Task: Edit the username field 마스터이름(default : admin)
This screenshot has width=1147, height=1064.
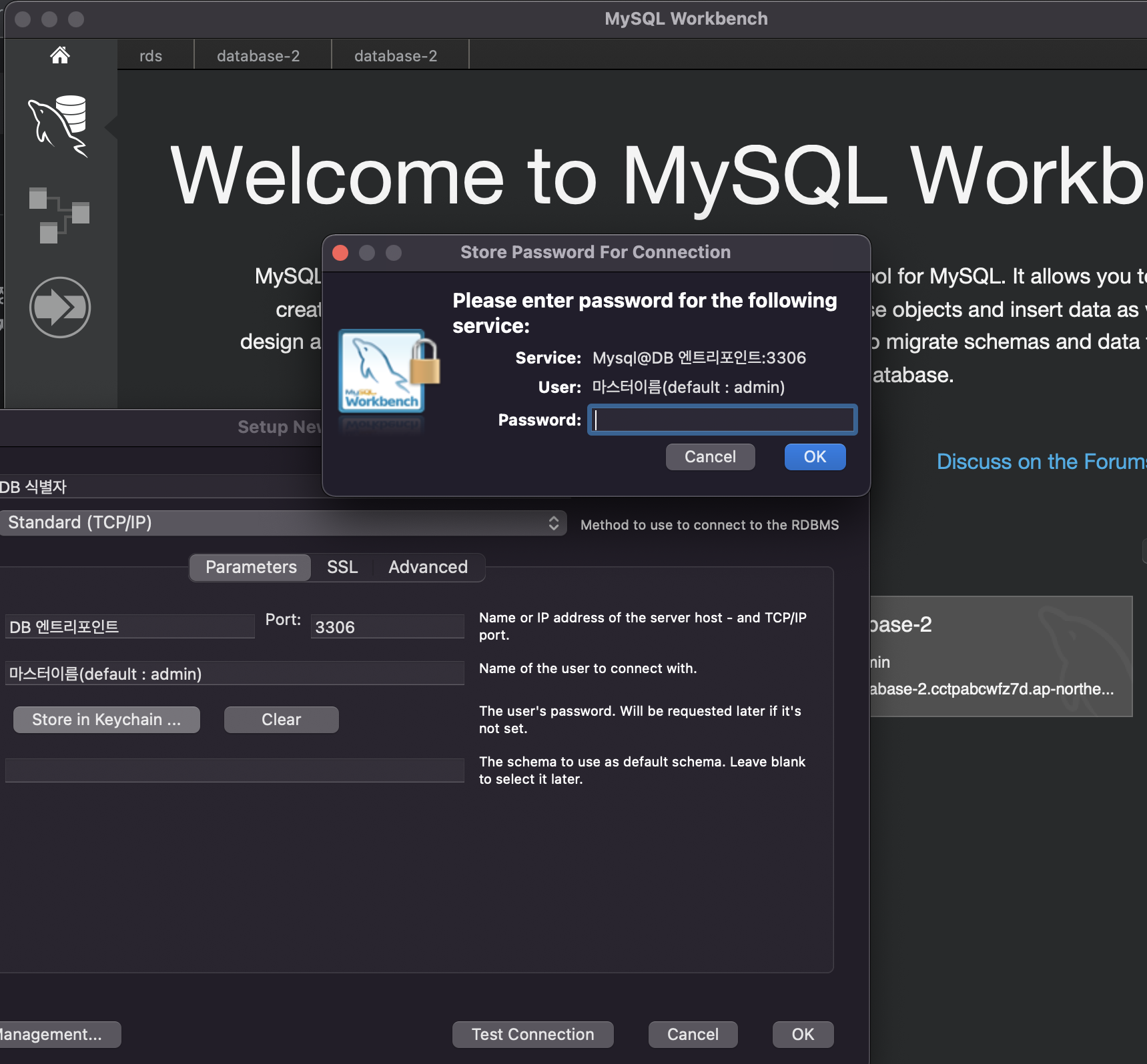Action: [235, 674]
